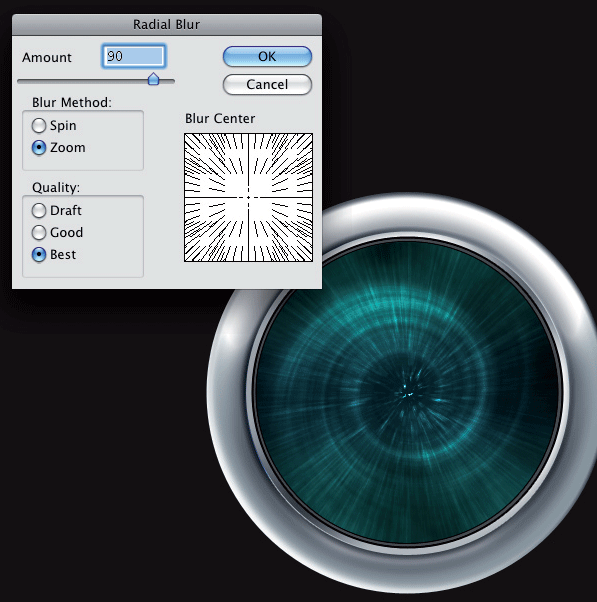
Task: Click the OK button to apply blur
Action: 267,56
